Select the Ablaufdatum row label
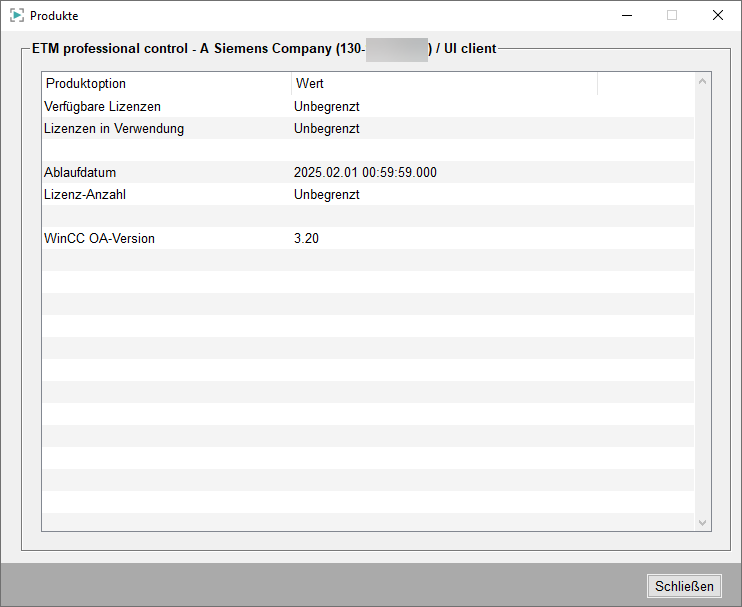This screenshot has height=607, width=742. click(80, 172)
